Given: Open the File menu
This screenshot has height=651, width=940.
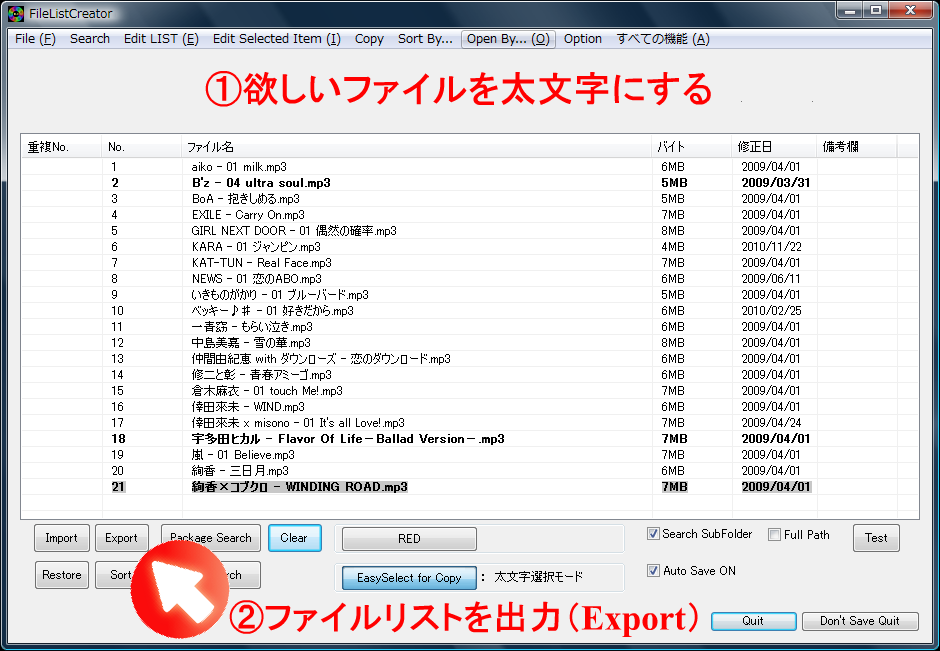Looking at the screenshot, I should point(33,38).
